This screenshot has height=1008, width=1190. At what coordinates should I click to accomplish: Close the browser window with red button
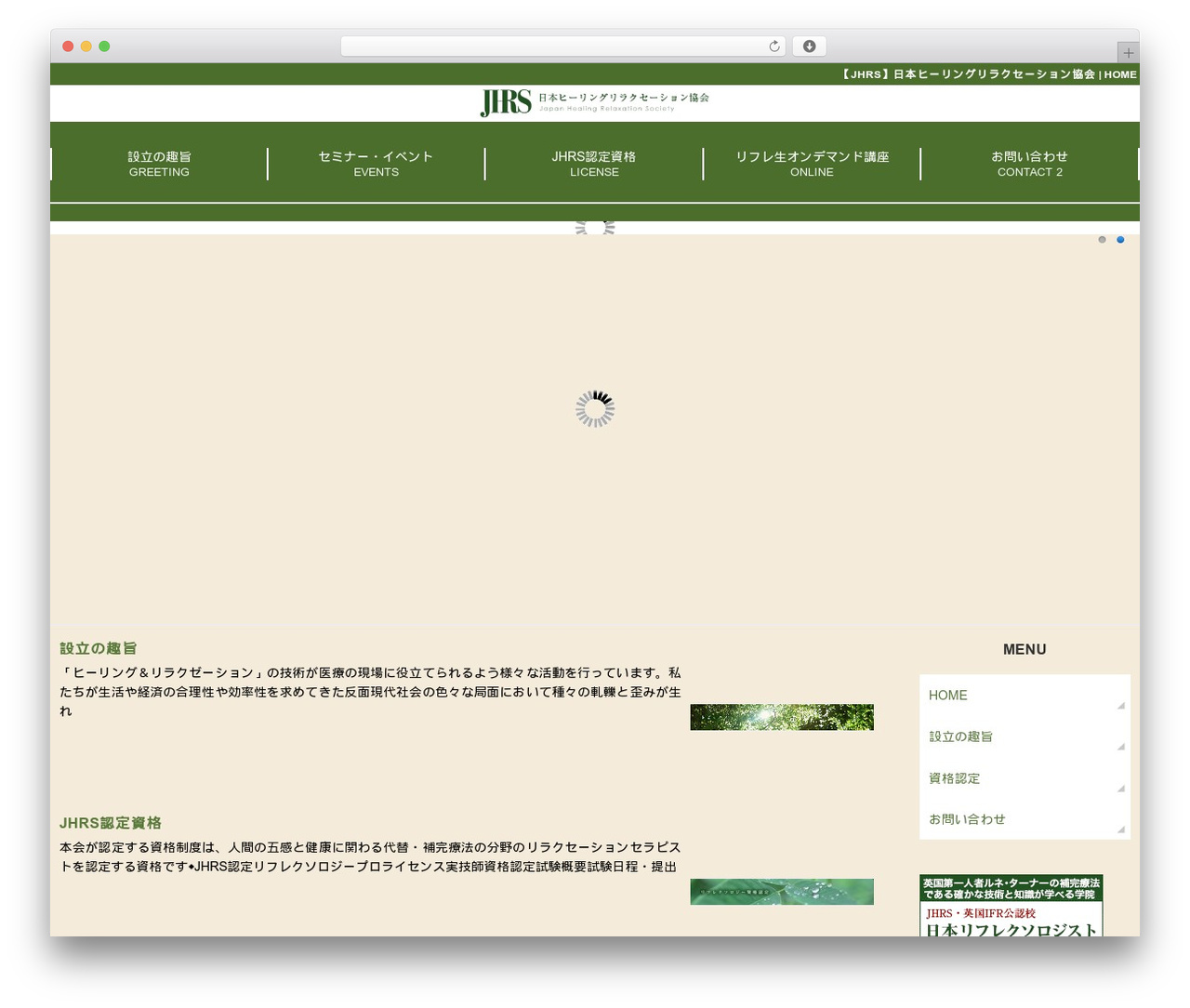point(68,46)
